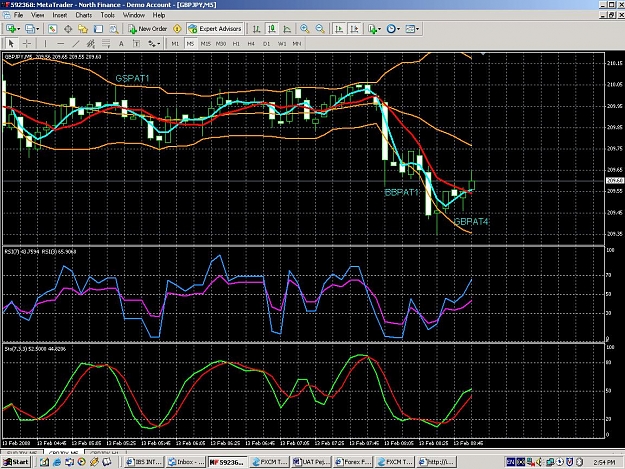Toggle Chart Shift button
Viewport: 625px width, 469px height.
pyautogui.click(x=354, y=29)
